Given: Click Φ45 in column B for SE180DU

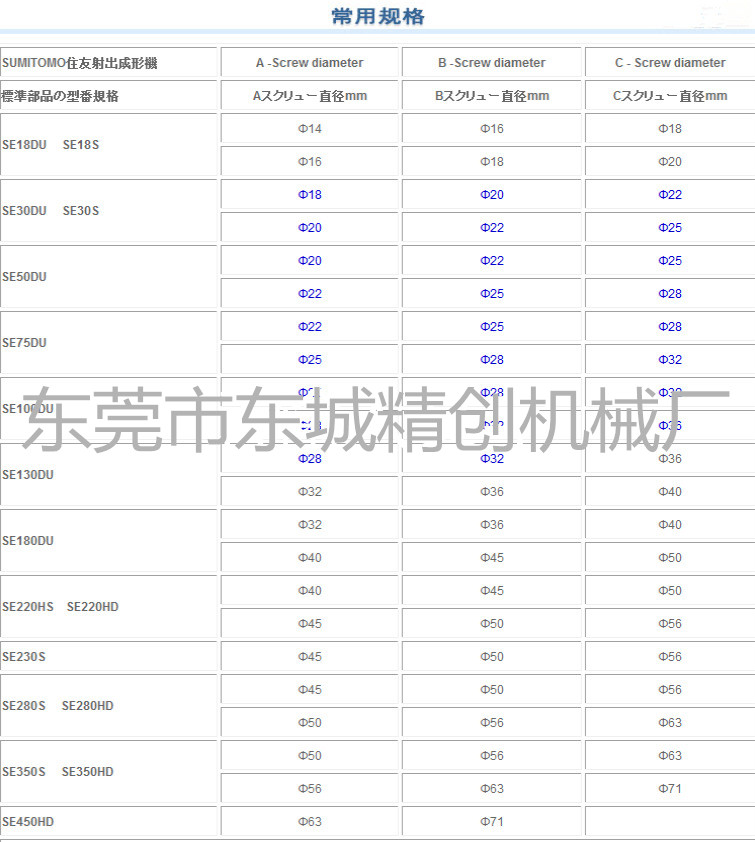Looking at the screenshot, I should tap(492, 558).
